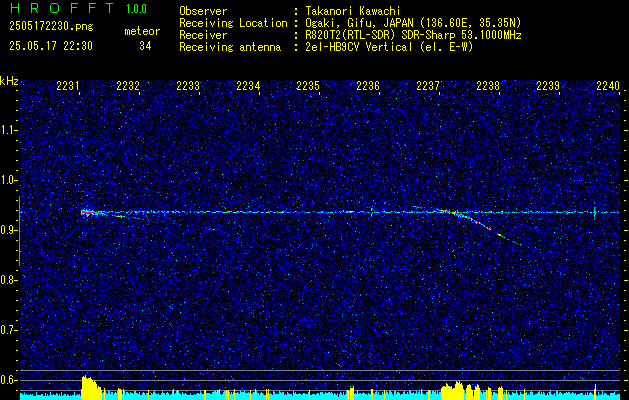Click the HROFFT title text
This screenshot has width=629, height=400.
coord(62,8)
